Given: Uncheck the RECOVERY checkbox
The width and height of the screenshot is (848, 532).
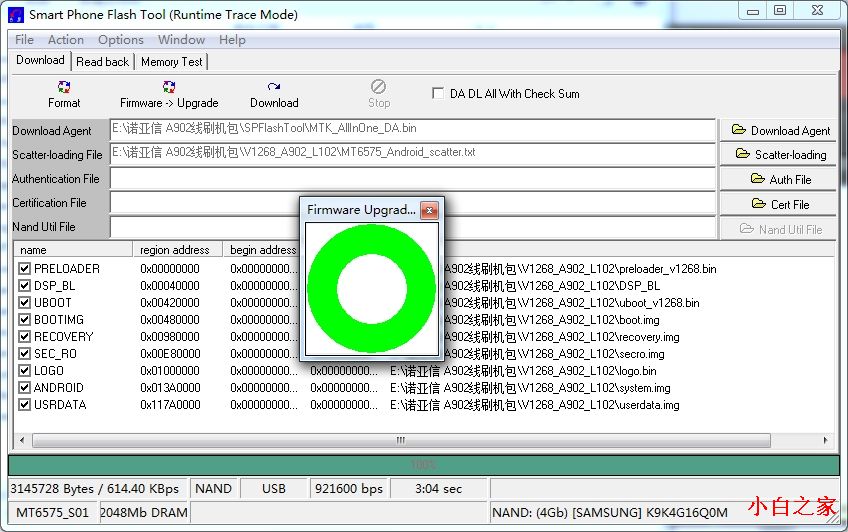Looking at the screenshot, I should click(24, 336).
